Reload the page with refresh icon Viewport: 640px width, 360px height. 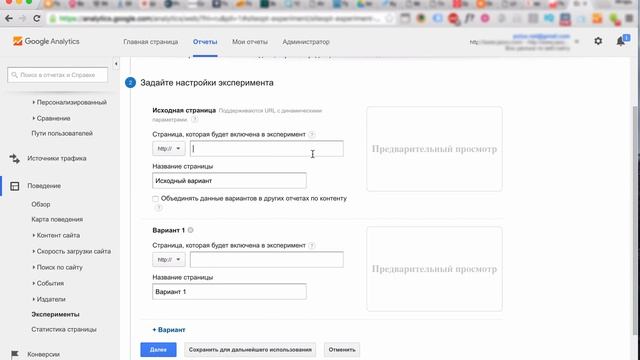pyautogui.click(x=37, y=18)
